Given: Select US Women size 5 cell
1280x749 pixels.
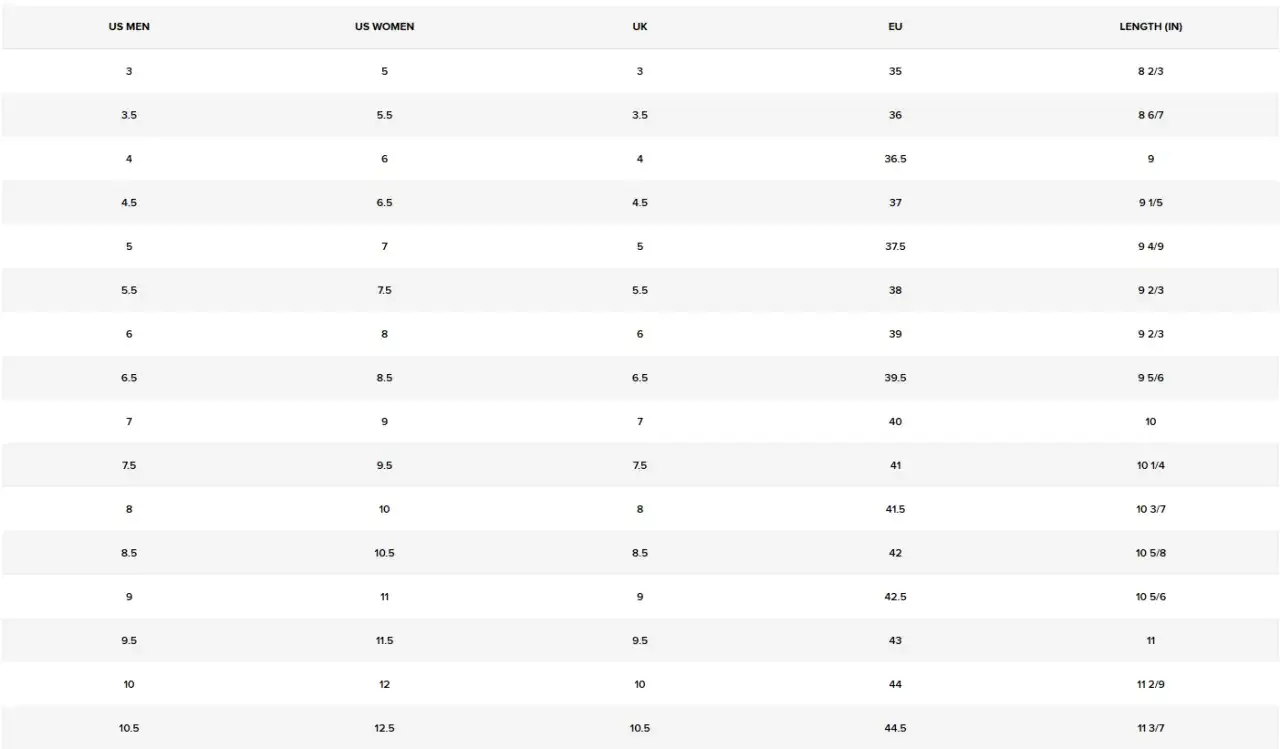Looking at the screenshot, I should (384, 71).
